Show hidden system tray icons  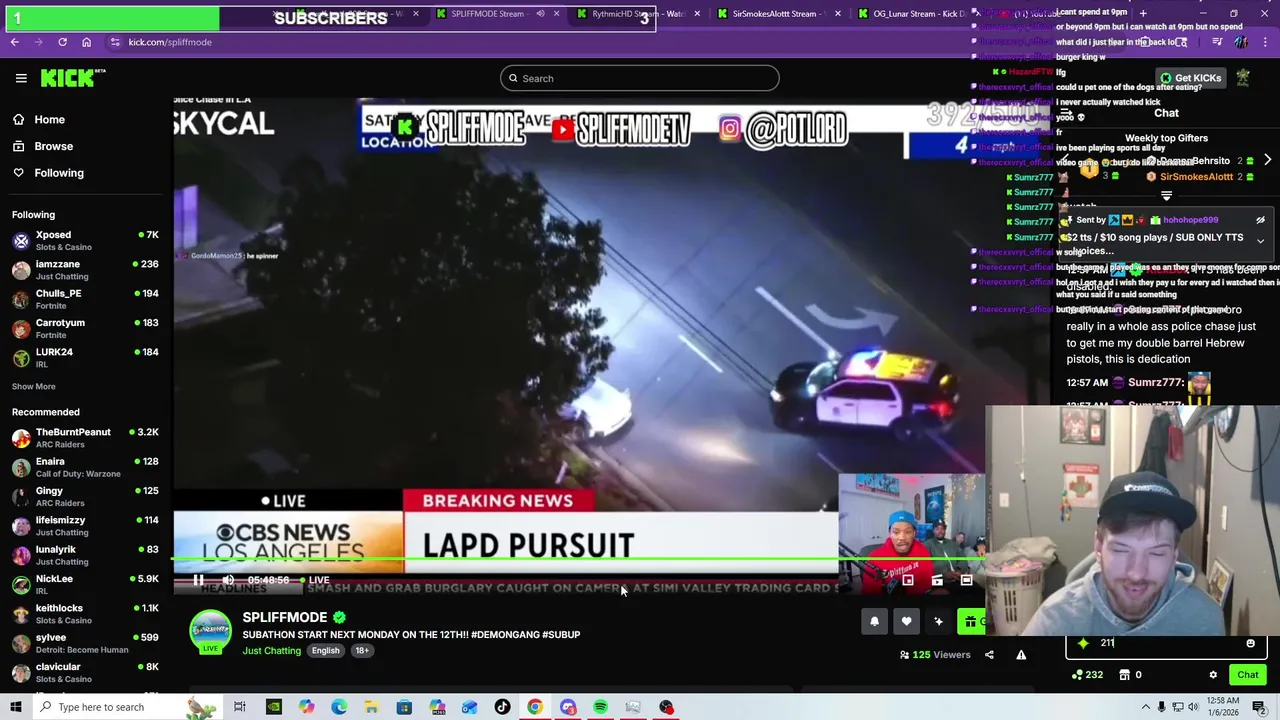coord(1146,707)
